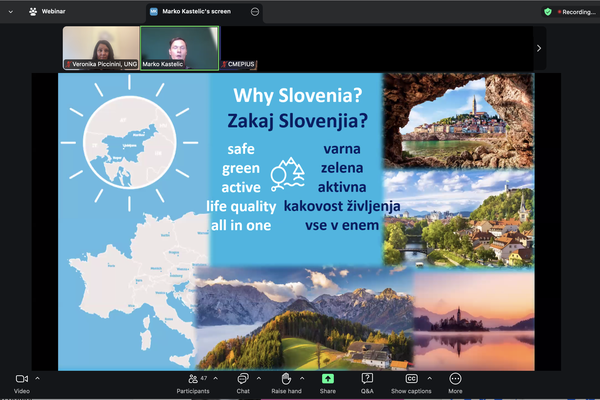The width and height of the screenshot is (600, 400).
Task: Open the Chat panel
Action: point(243,384)
